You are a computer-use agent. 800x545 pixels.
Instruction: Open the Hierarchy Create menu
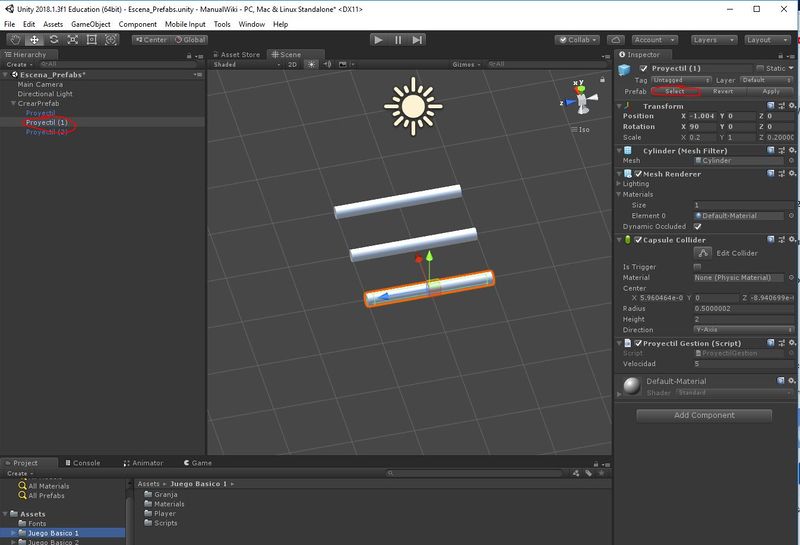pos(19,64)
